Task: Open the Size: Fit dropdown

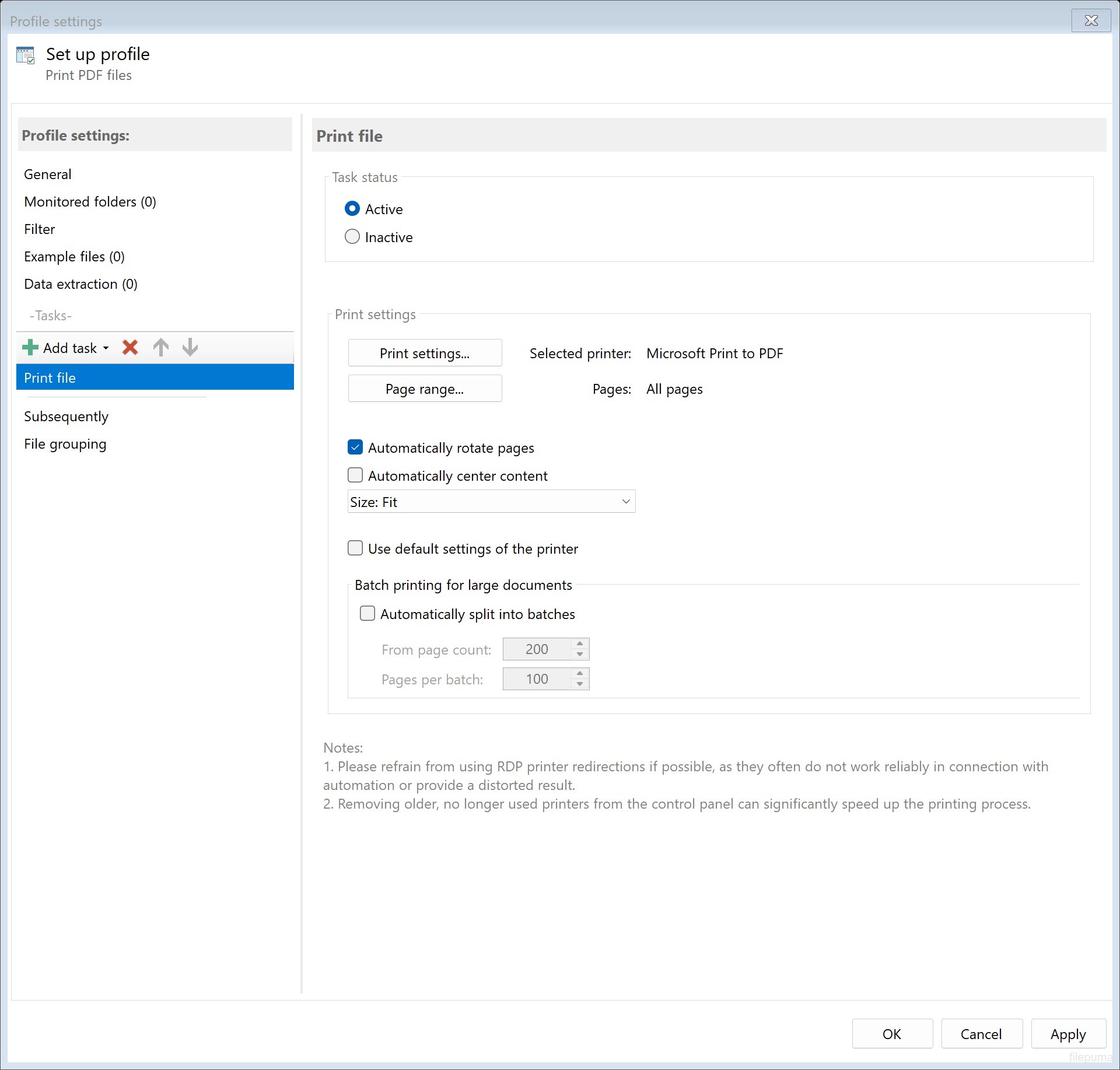Action: (491, 502)
